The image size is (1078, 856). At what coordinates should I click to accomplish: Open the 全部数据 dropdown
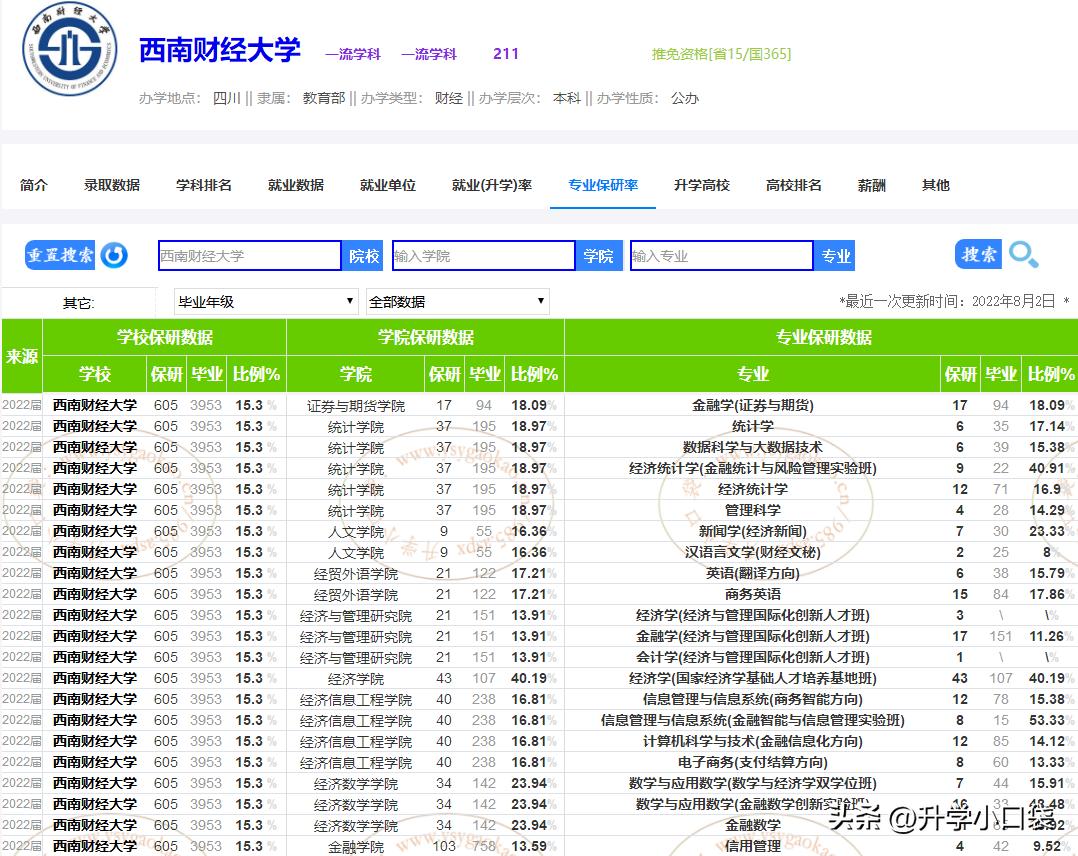(x=457, y=300)
